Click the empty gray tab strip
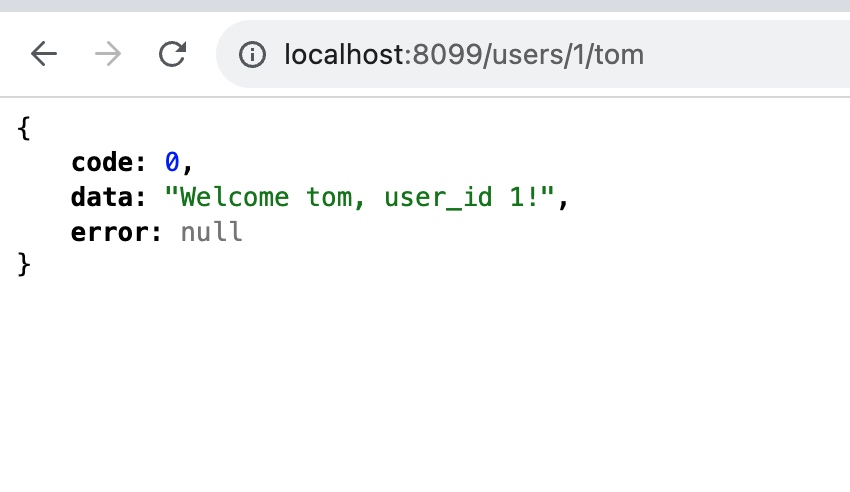The height and width of the screenshot is (492, 850). 425,6
